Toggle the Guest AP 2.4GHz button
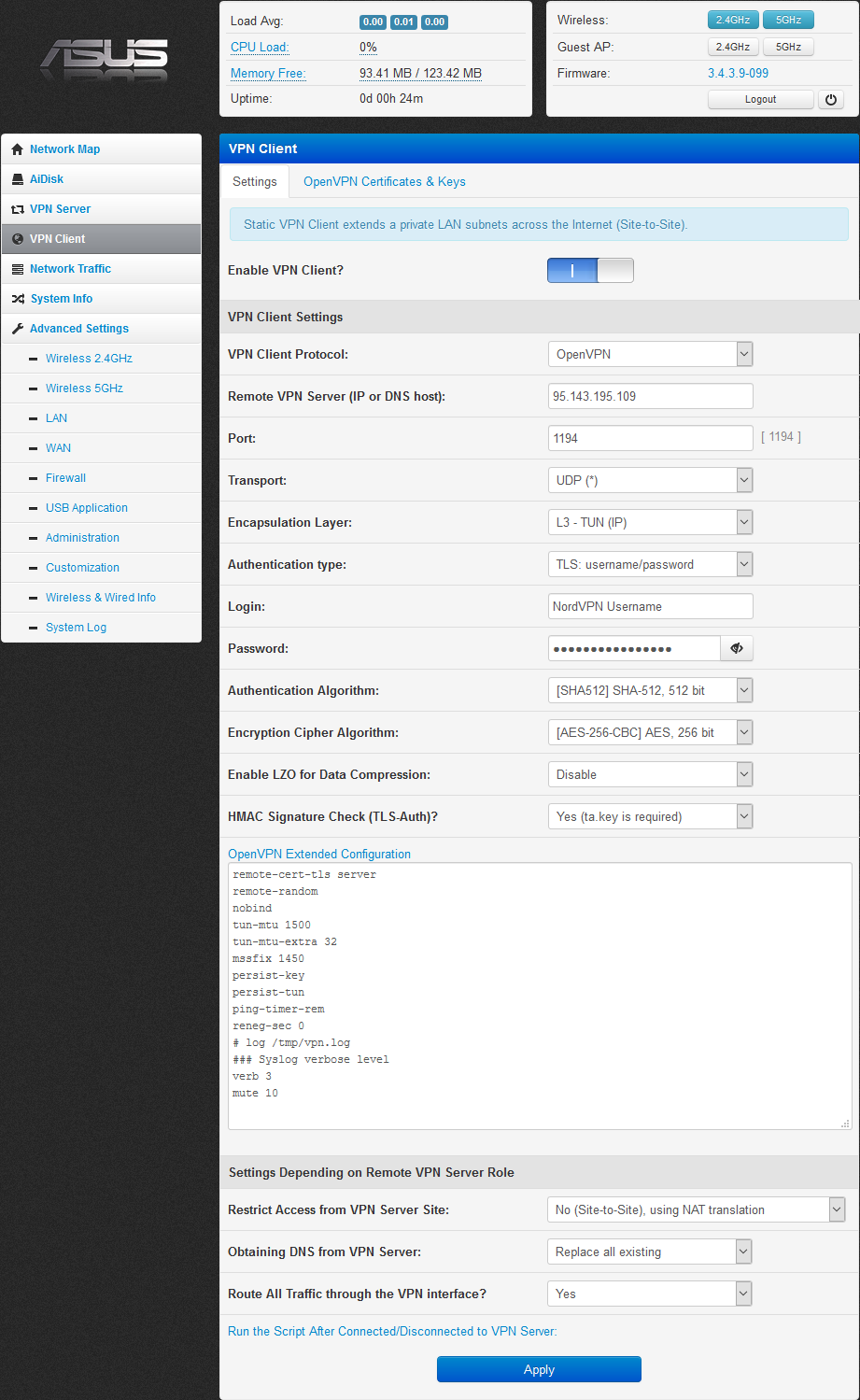This screenshot has width=860, height=1400. 732,47
